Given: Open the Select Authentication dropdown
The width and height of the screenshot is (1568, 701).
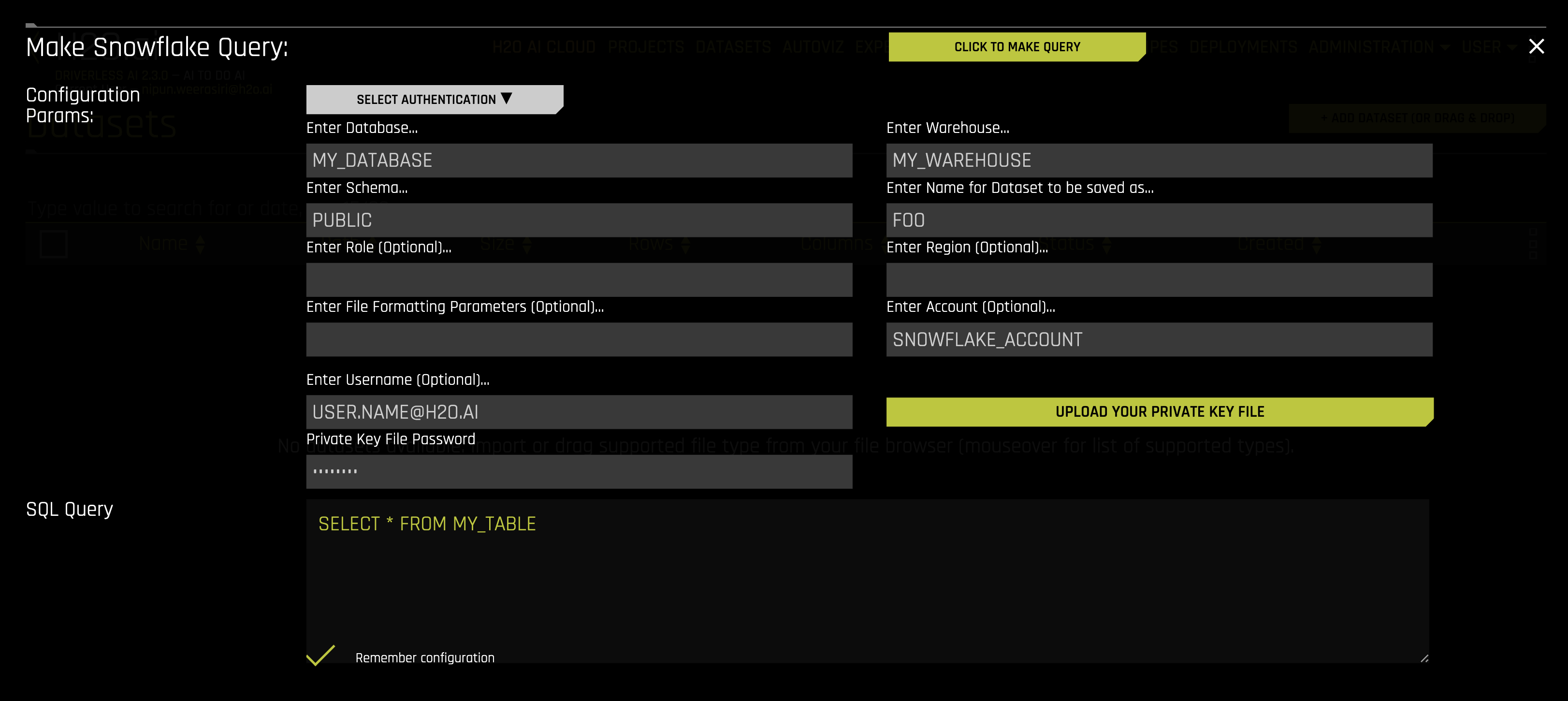Looking at the screenshot, I should [434, 99].
